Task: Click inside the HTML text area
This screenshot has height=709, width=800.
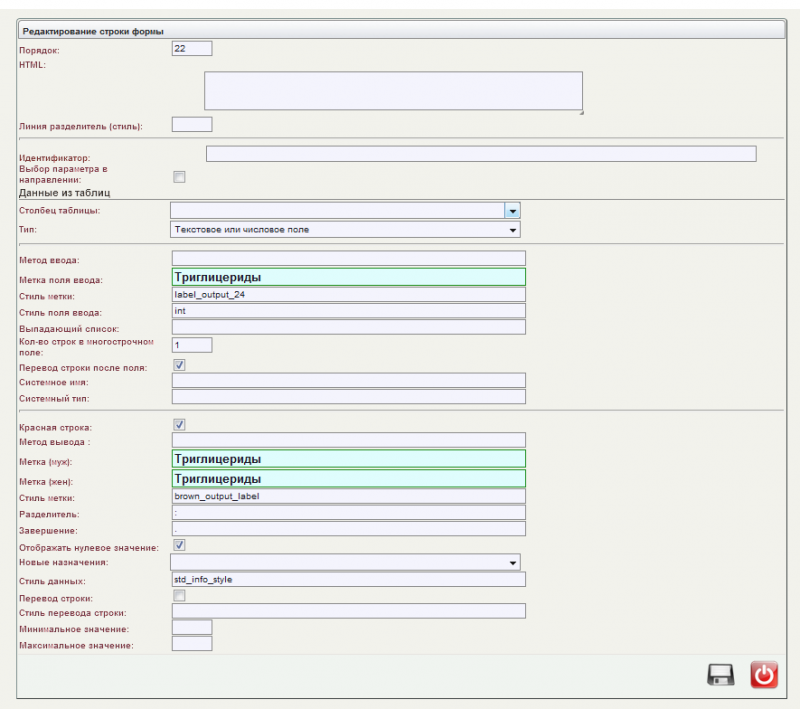Action: click(395, 90)
